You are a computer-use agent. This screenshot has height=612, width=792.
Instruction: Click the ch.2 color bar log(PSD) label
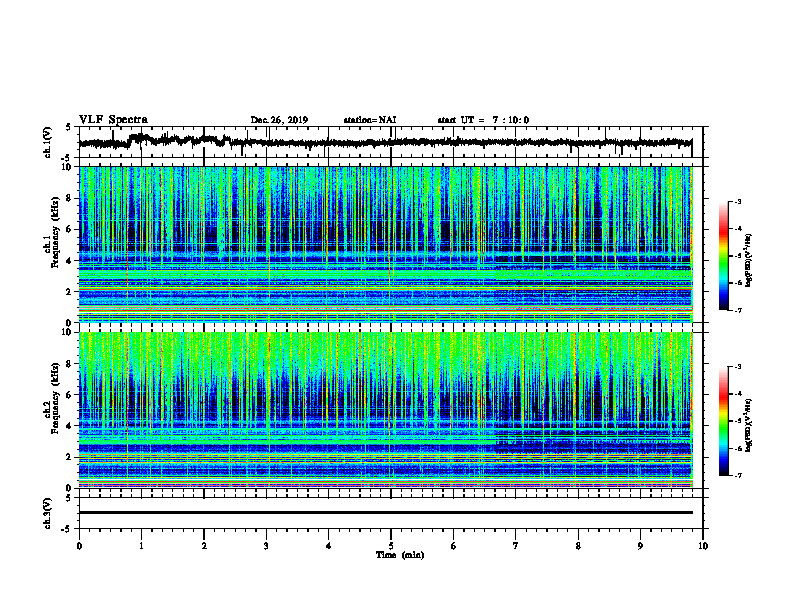tap(749, 425)
